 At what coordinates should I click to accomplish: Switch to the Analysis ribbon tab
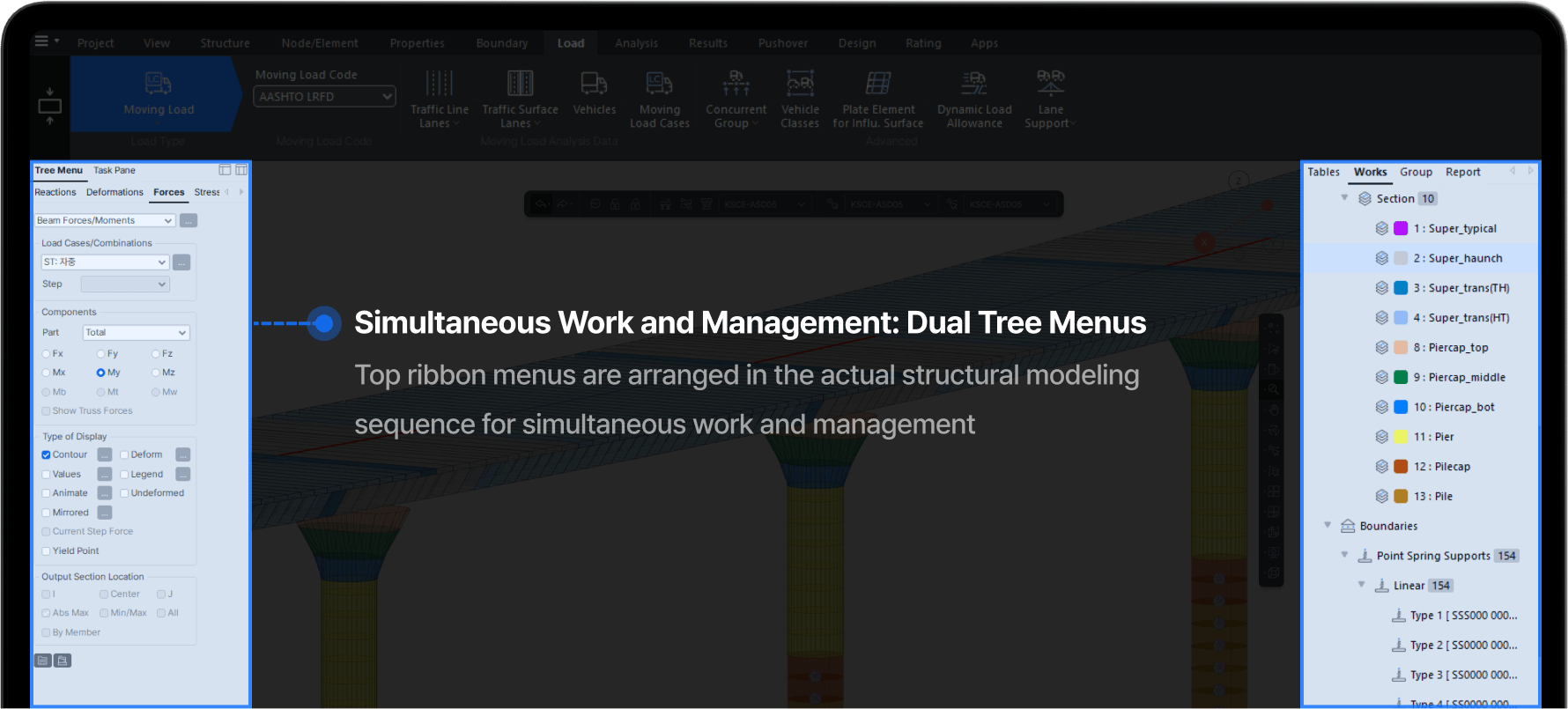tap(636, 43)
